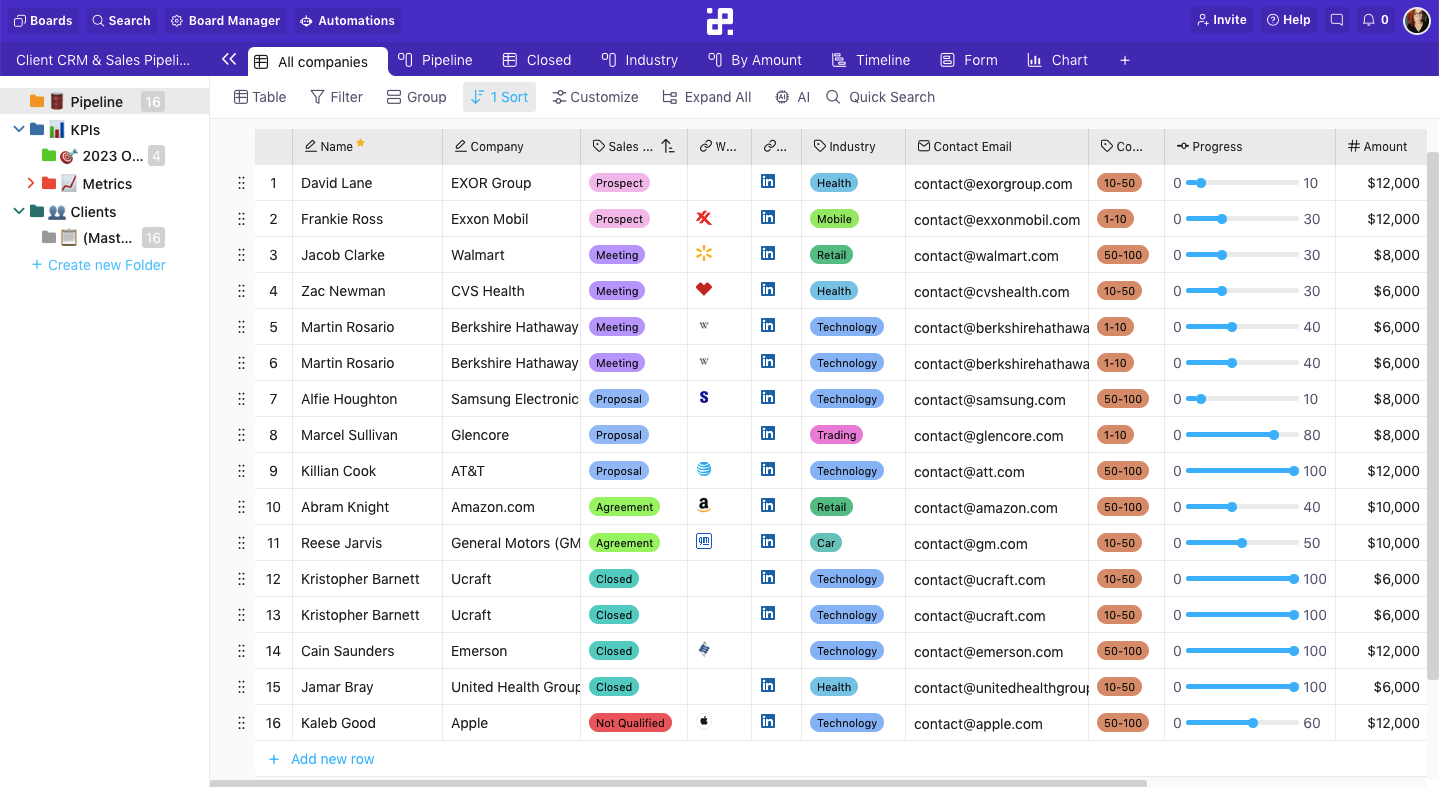Click the Quick Search field
The image size is (1439, 787).
click(880, 97)
